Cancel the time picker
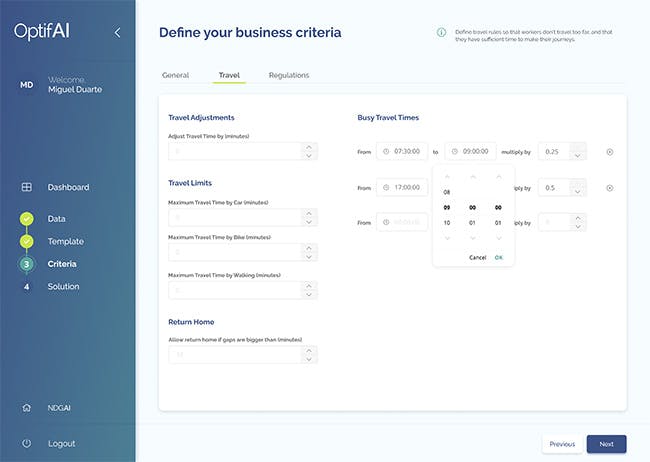Image resolution: width=650 pixels, height=462 pixels. (x=478, y=258)
